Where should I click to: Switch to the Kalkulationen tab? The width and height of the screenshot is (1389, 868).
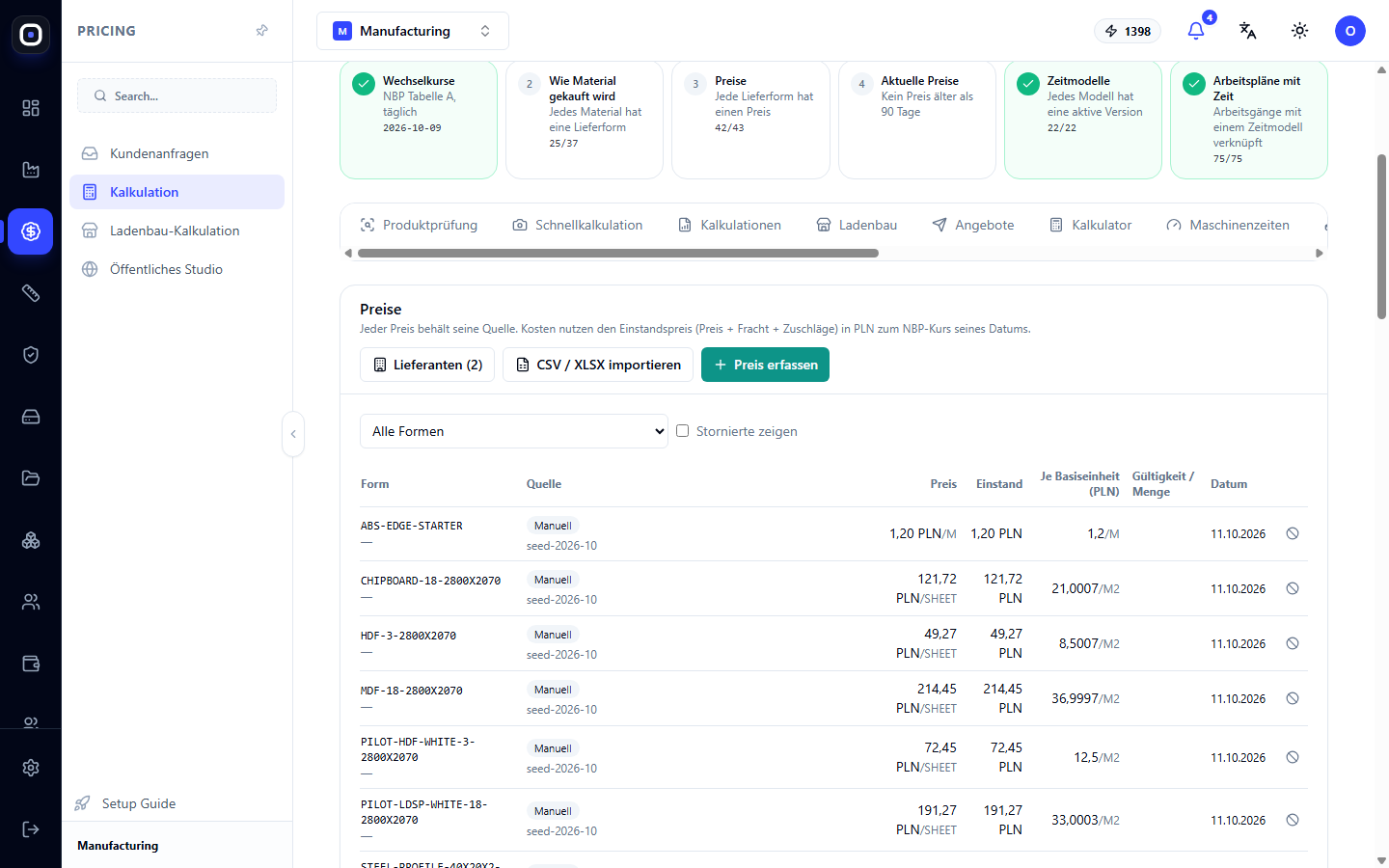pos(729,225)
